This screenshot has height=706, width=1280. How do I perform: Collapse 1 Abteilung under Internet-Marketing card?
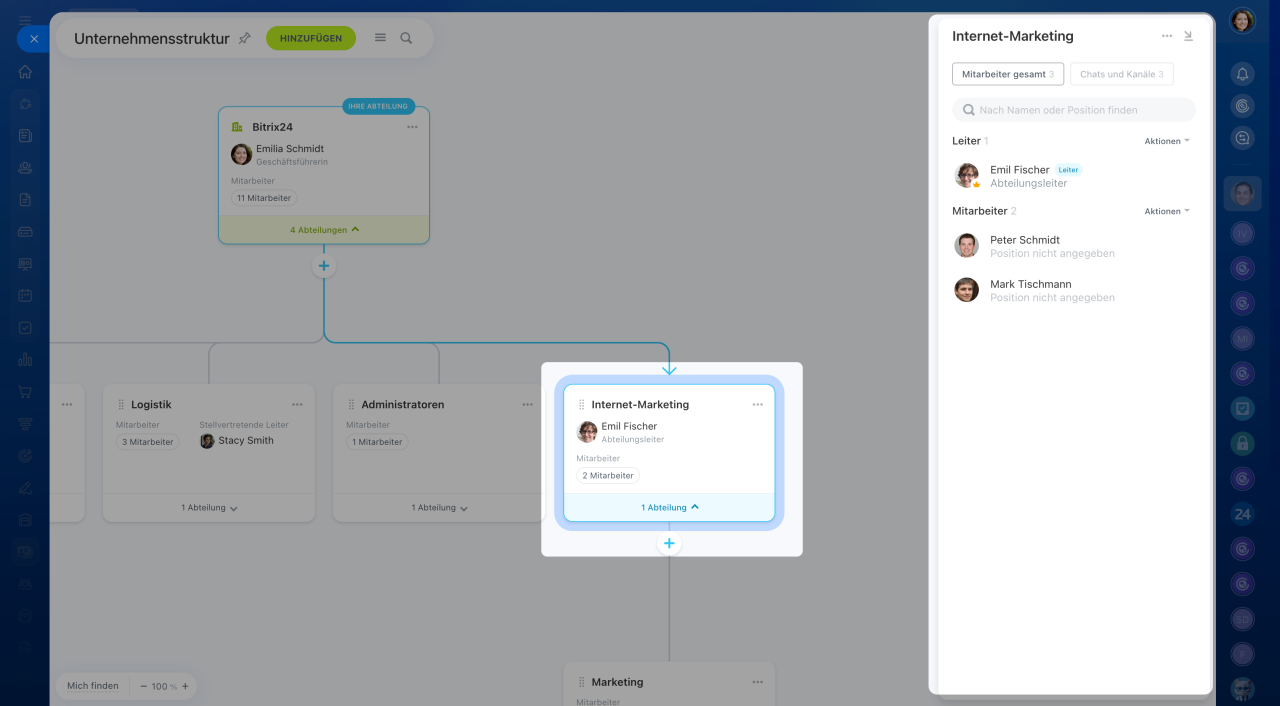pyautogui.click(x=669, y=508)
